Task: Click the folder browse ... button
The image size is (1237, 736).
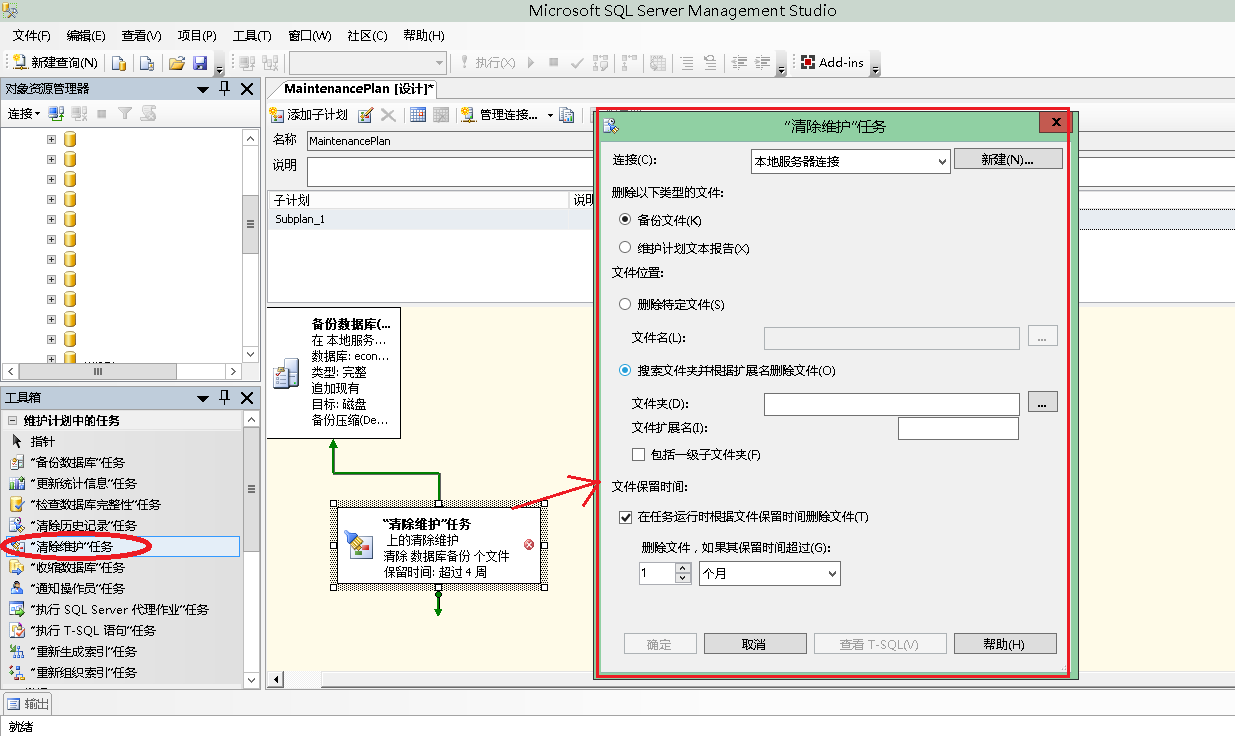Action: (x=1042, y=403)
